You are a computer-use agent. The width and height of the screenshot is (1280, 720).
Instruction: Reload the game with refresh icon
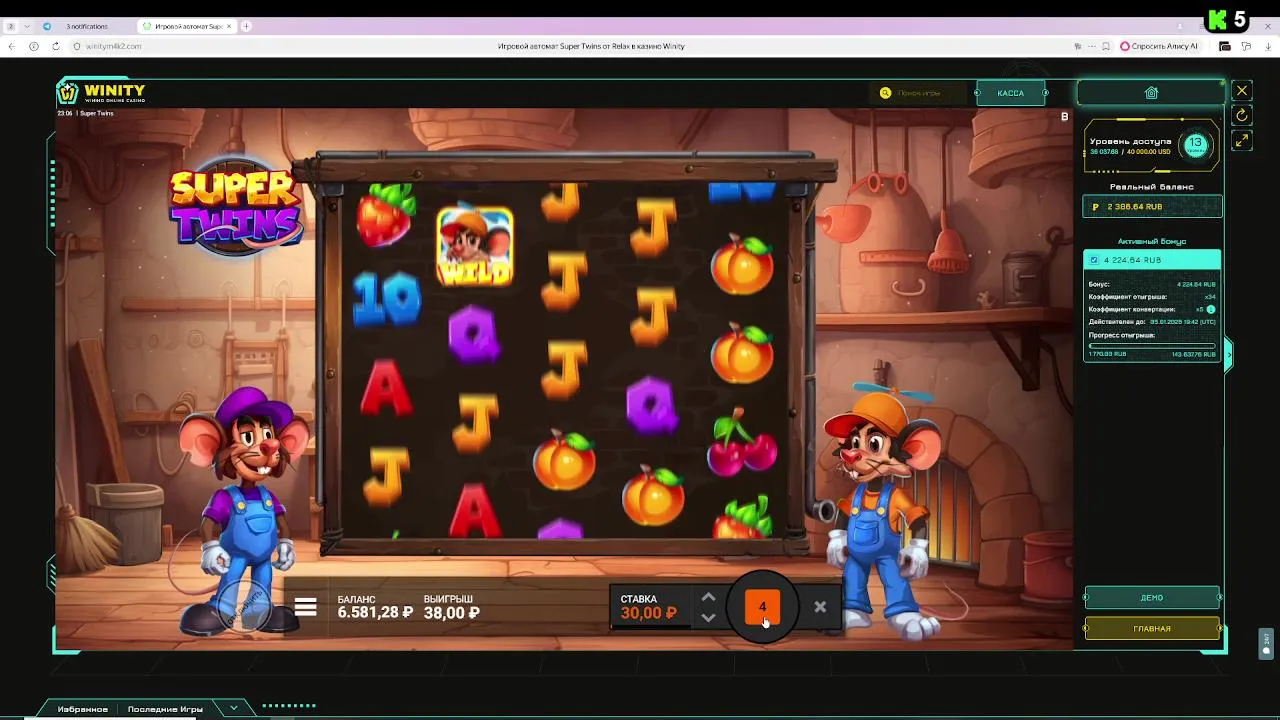click(x=1242, y=116)
